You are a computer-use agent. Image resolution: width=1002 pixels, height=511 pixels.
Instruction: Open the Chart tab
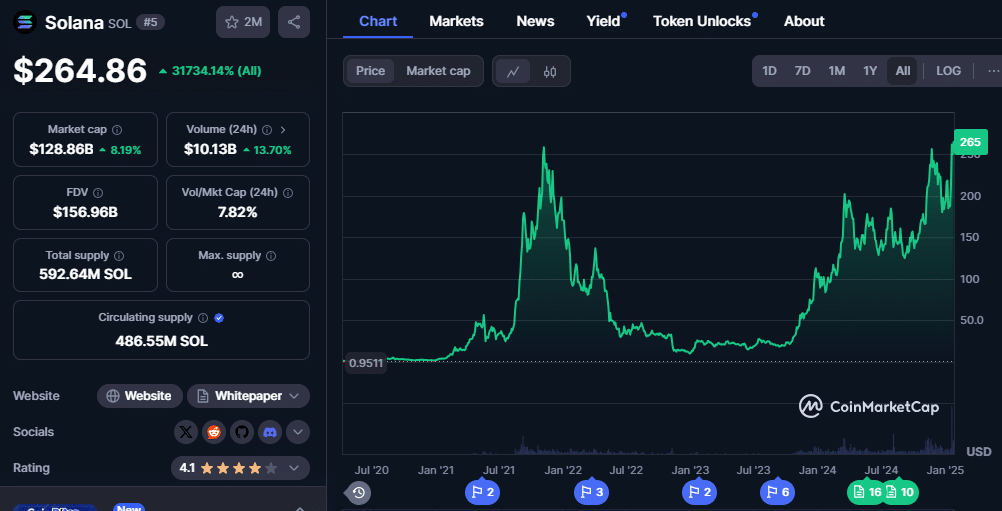[378, 21]
